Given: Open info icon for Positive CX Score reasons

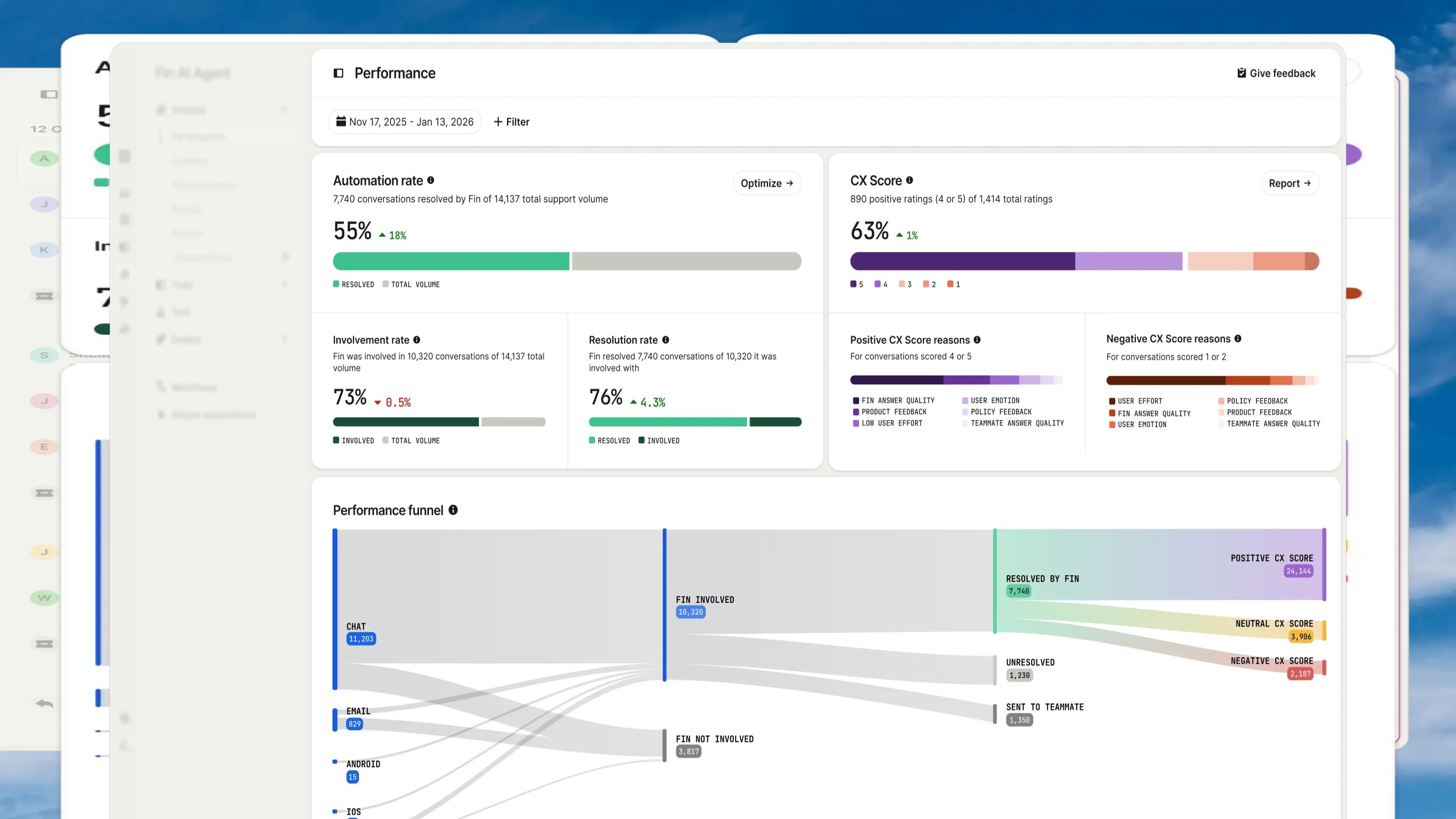Looking at the screenshot, I should click(x=977, y=340).
